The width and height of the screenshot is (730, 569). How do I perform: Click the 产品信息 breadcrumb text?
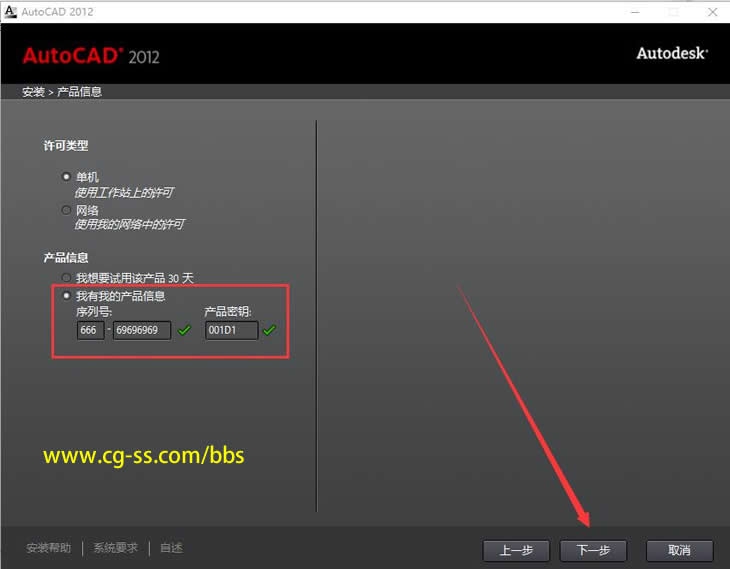click(79, 92)
